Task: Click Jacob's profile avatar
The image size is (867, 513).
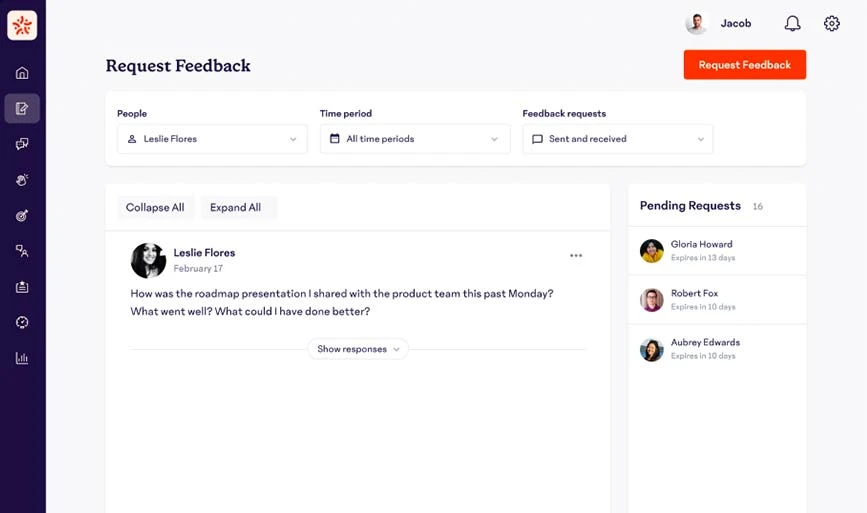Action: (x=697, y=23)
